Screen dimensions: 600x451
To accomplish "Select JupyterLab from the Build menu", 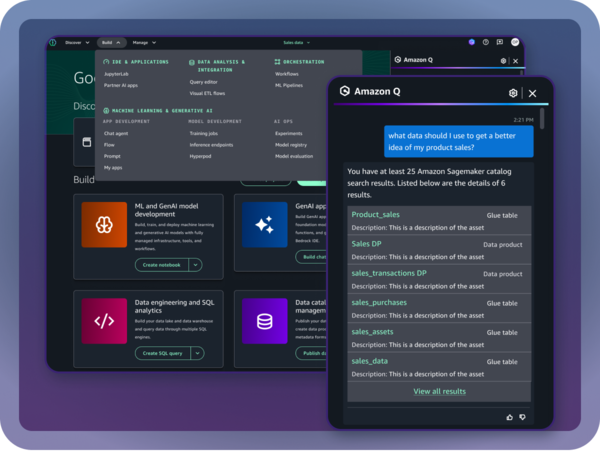I will click(x=117, y=73).
